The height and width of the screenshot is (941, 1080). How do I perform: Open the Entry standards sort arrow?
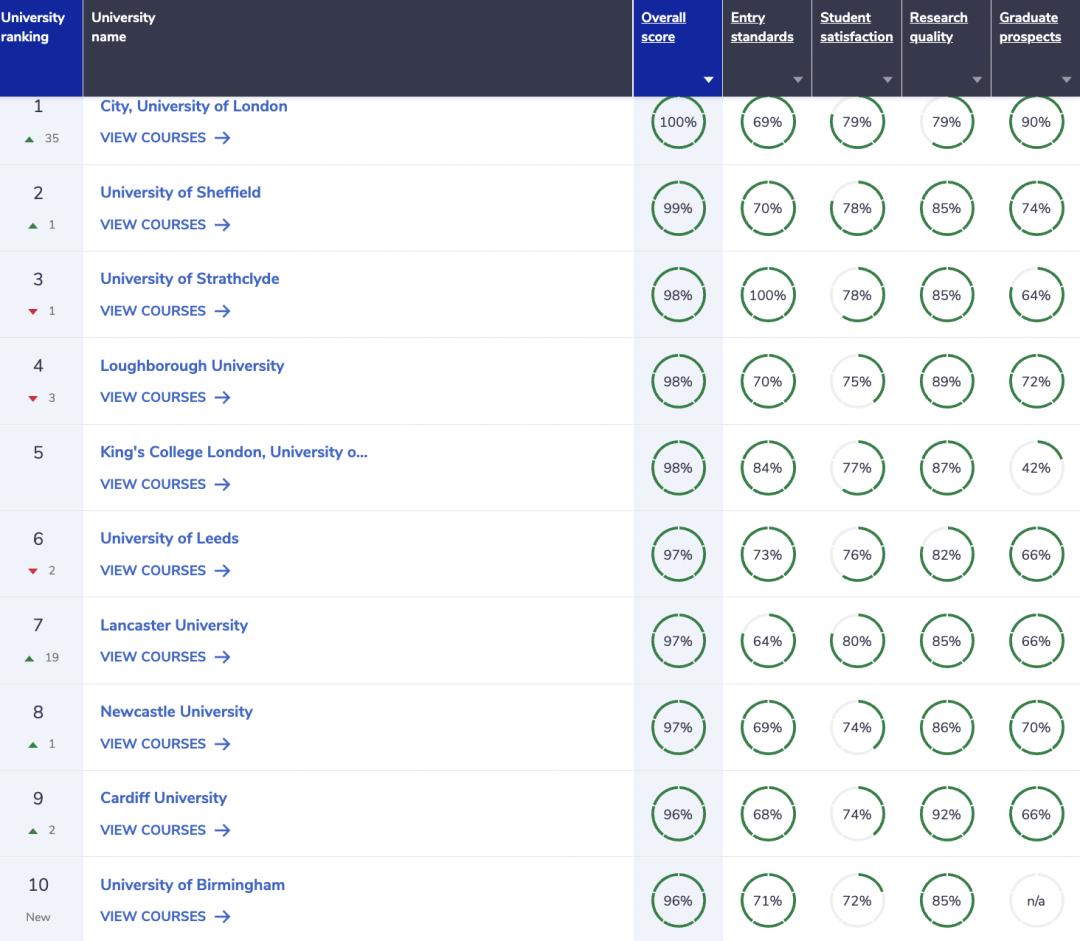tap(797, 80)
